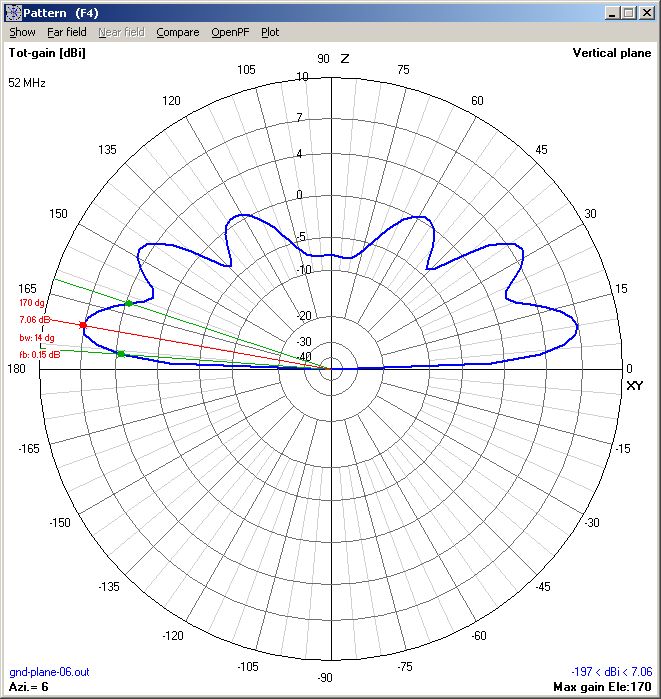
Task: Open the OpenPF menu
Action: 230,32
